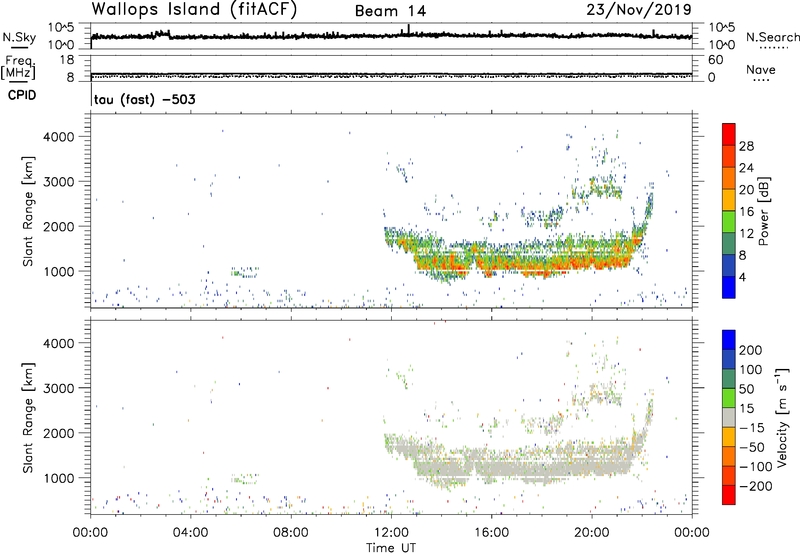Click the 'Wallops Island (fitACF)' title
Viewport: 800px width, 554px height.
pos(194,10)
